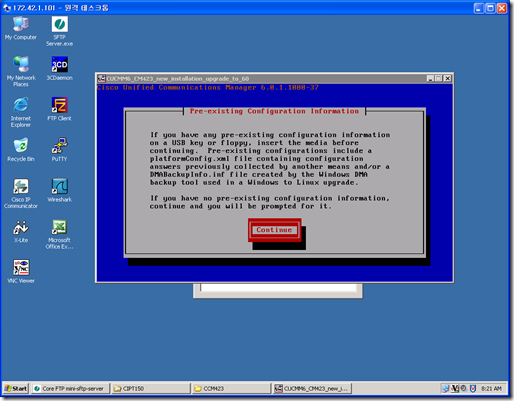Launch 3CDaemon desktop icon
The image size is (514, 401).
coord(59,68)
